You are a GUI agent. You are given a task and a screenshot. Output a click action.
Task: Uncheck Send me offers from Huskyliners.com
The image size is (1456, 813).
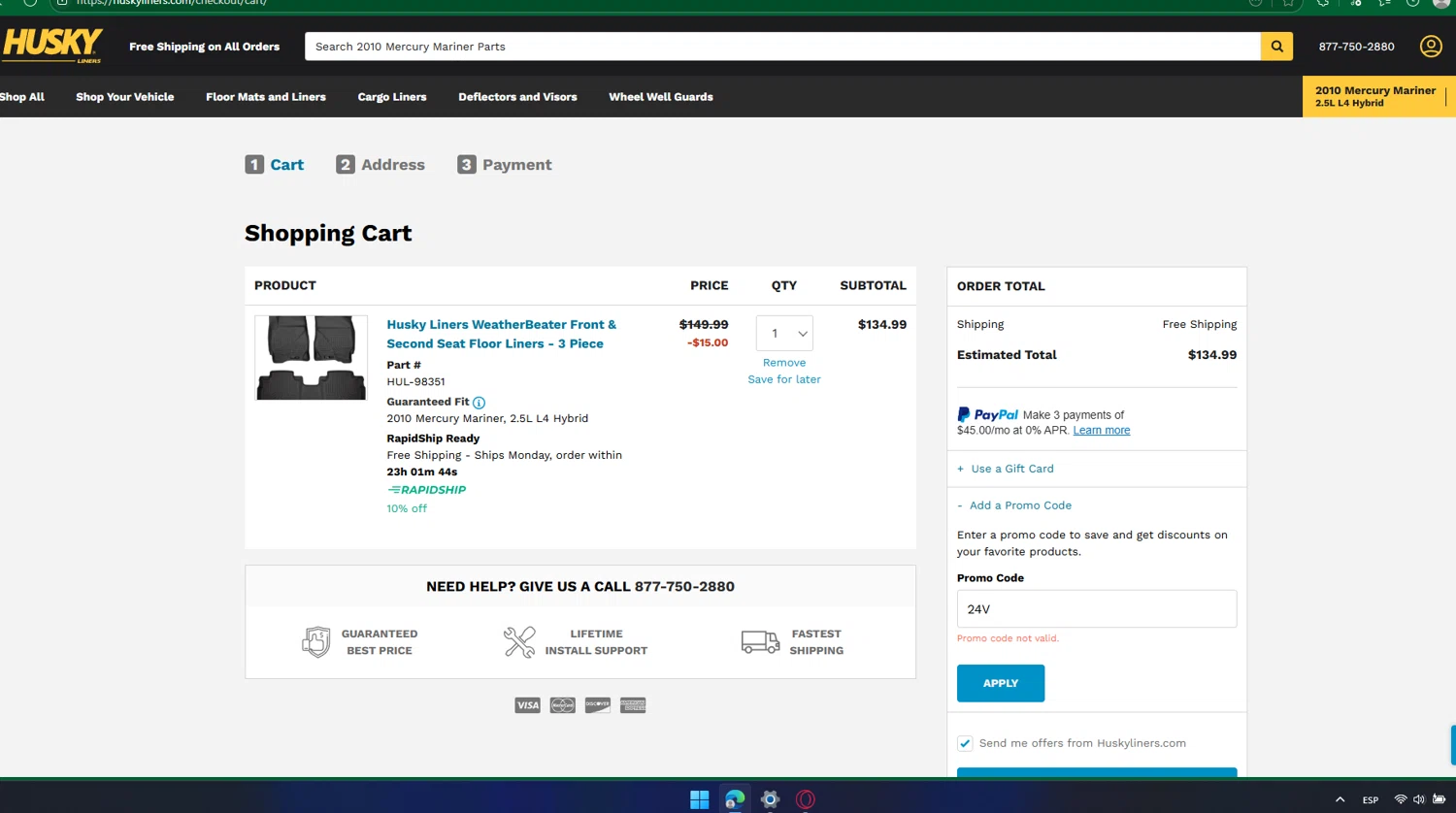[965, 743]
